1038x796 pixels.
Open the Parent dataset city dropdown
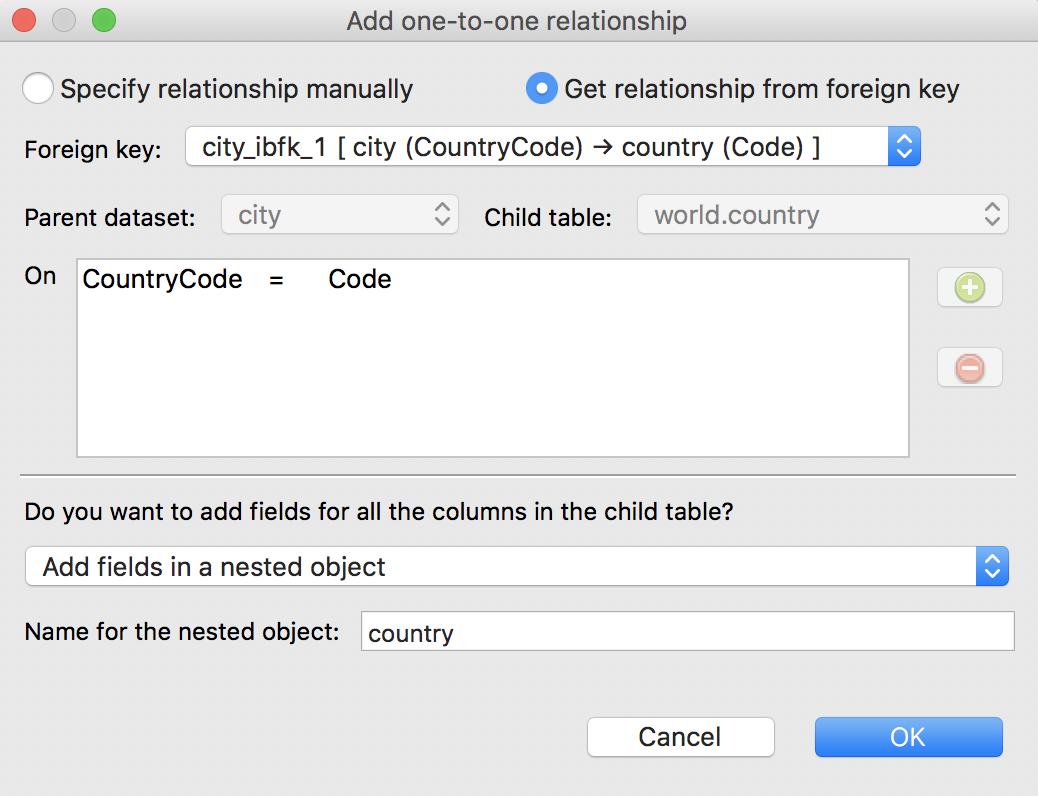[340, 215]
